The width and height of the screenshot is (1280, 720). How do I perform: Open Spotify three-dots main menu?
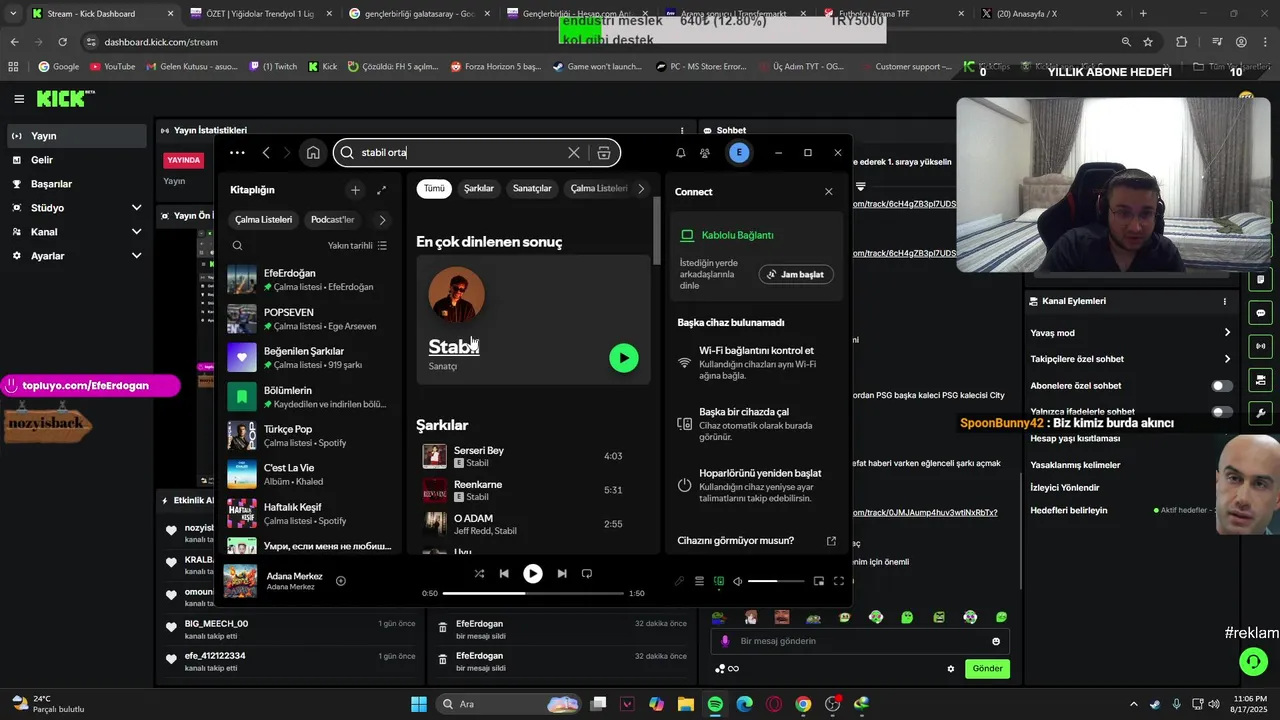point(237,153)
